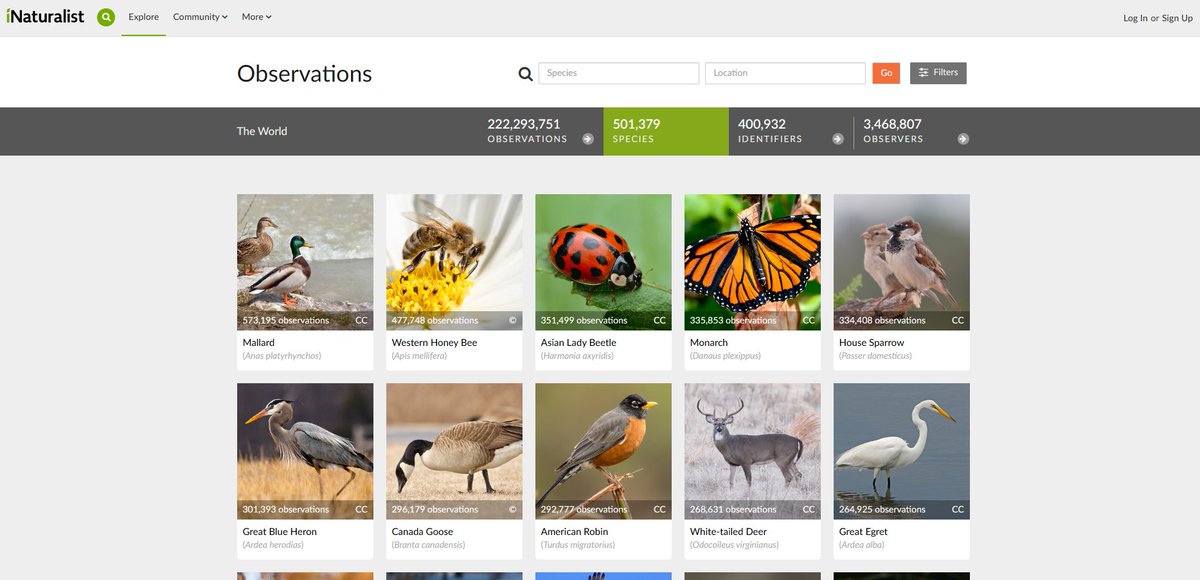Open the Canada Goose photo
The height and width of the screenshot is (580, 1200).
pyautogui.click(x=454, y=451)
